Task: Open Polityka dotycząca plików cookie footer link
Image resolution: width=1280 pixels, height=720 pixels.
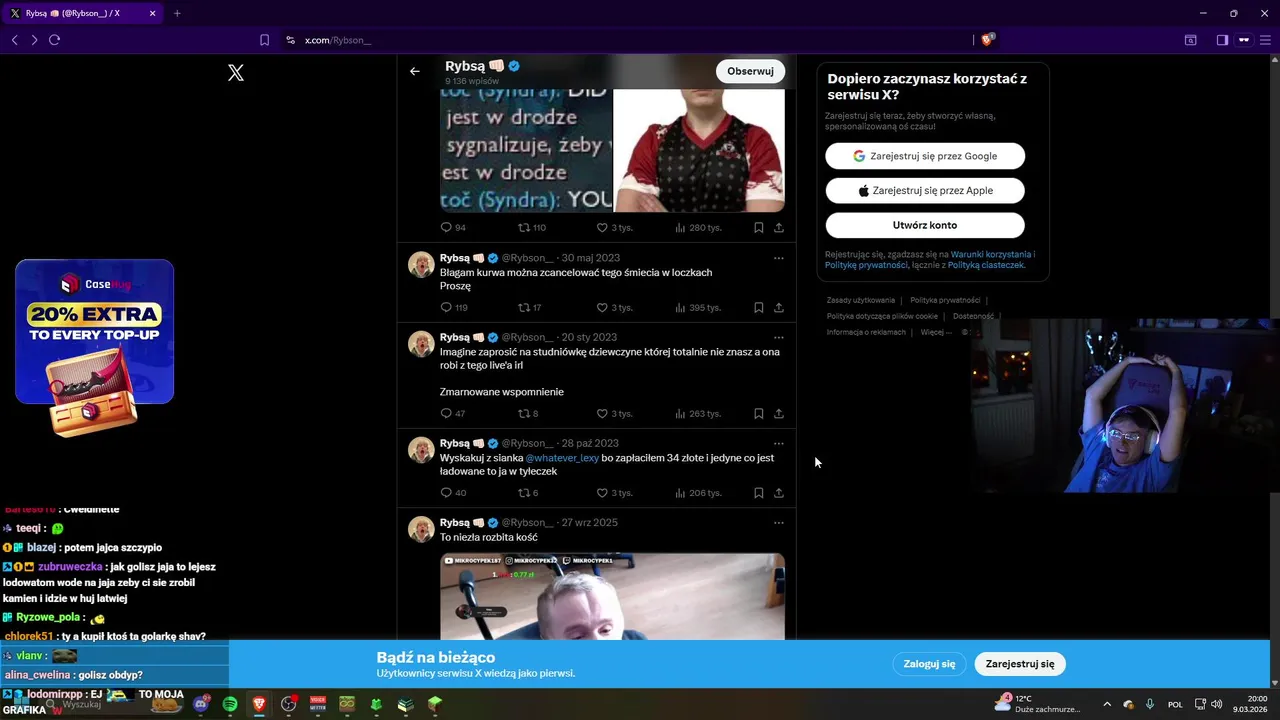Action: tap(882, 316)
